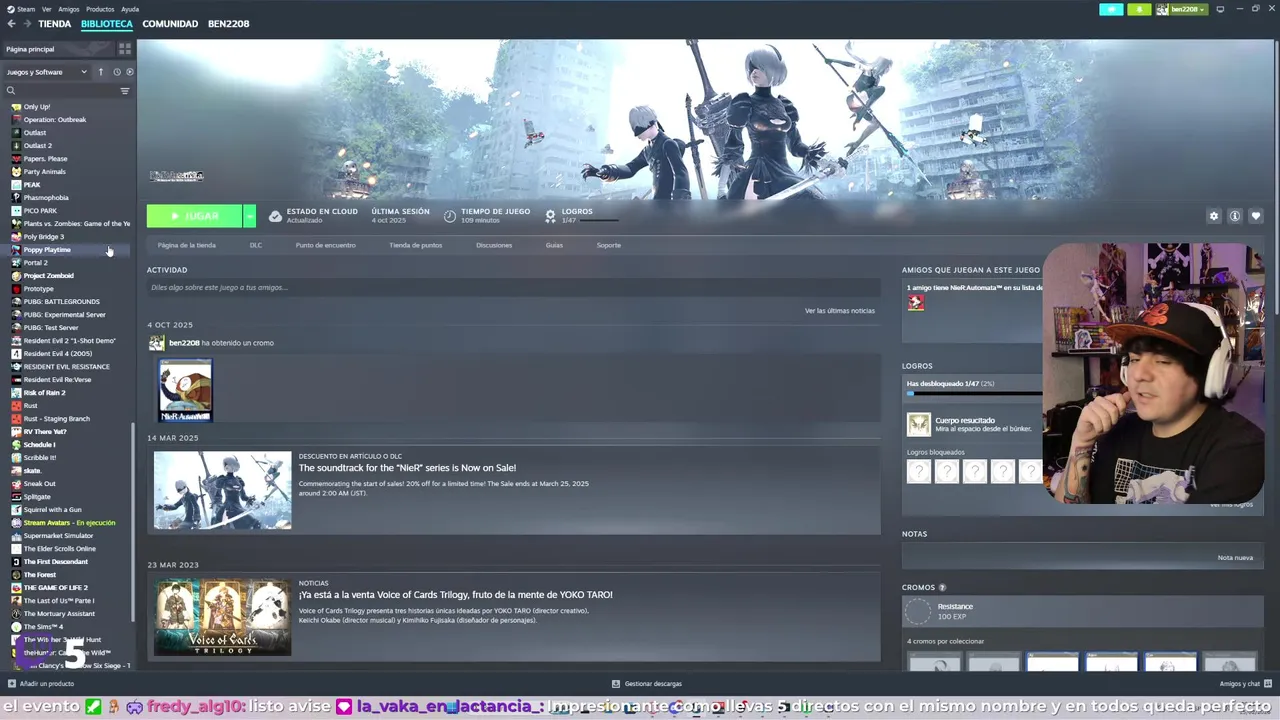Screen dimensions: 1280x720
Task: Open the Ver menu
Action: point(47,9)
